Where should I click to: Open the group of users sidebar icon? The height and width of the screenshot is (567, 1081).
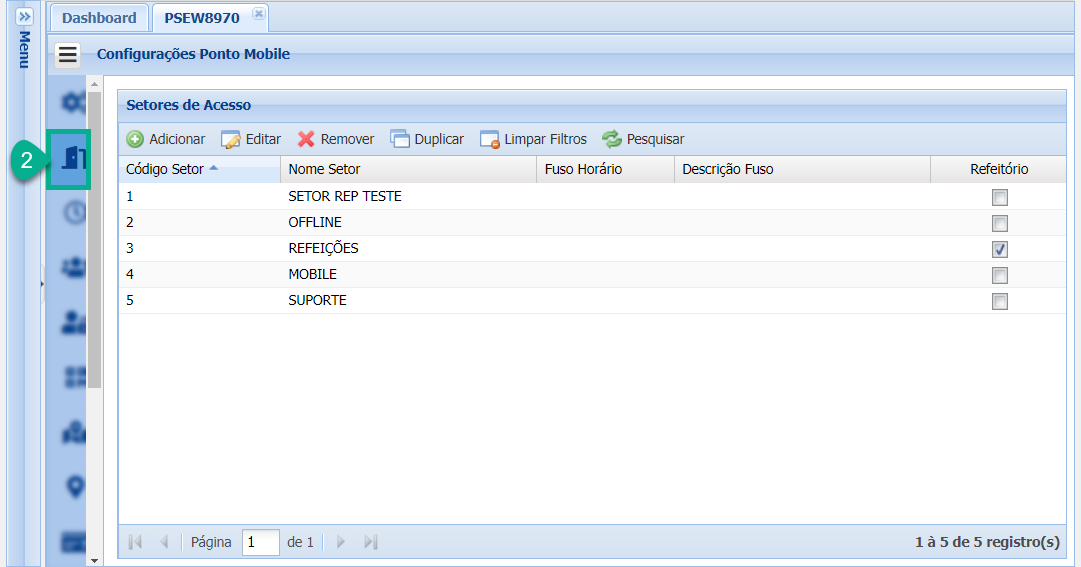click(74, 268)
